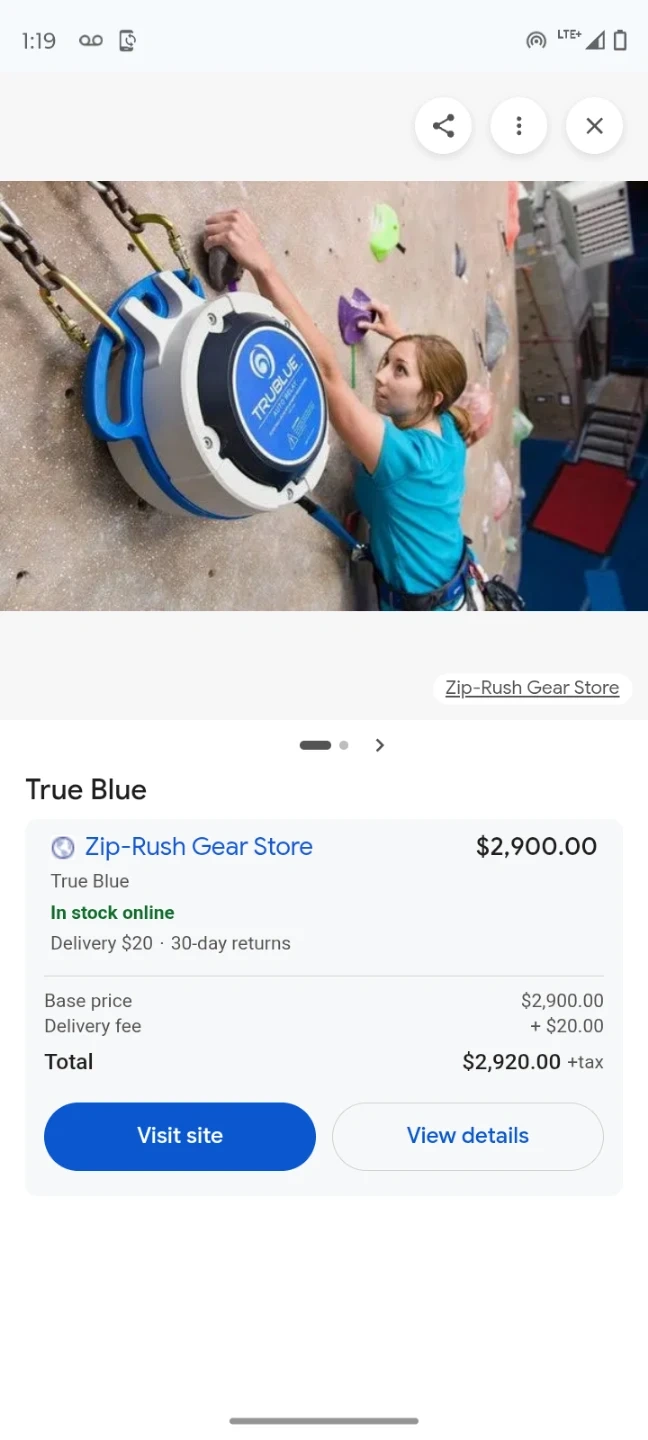Tap the Delivery $20 · 30-day returns text
Screen dimensions: 648x1440
pyautogui.click(x=171, y=943)
